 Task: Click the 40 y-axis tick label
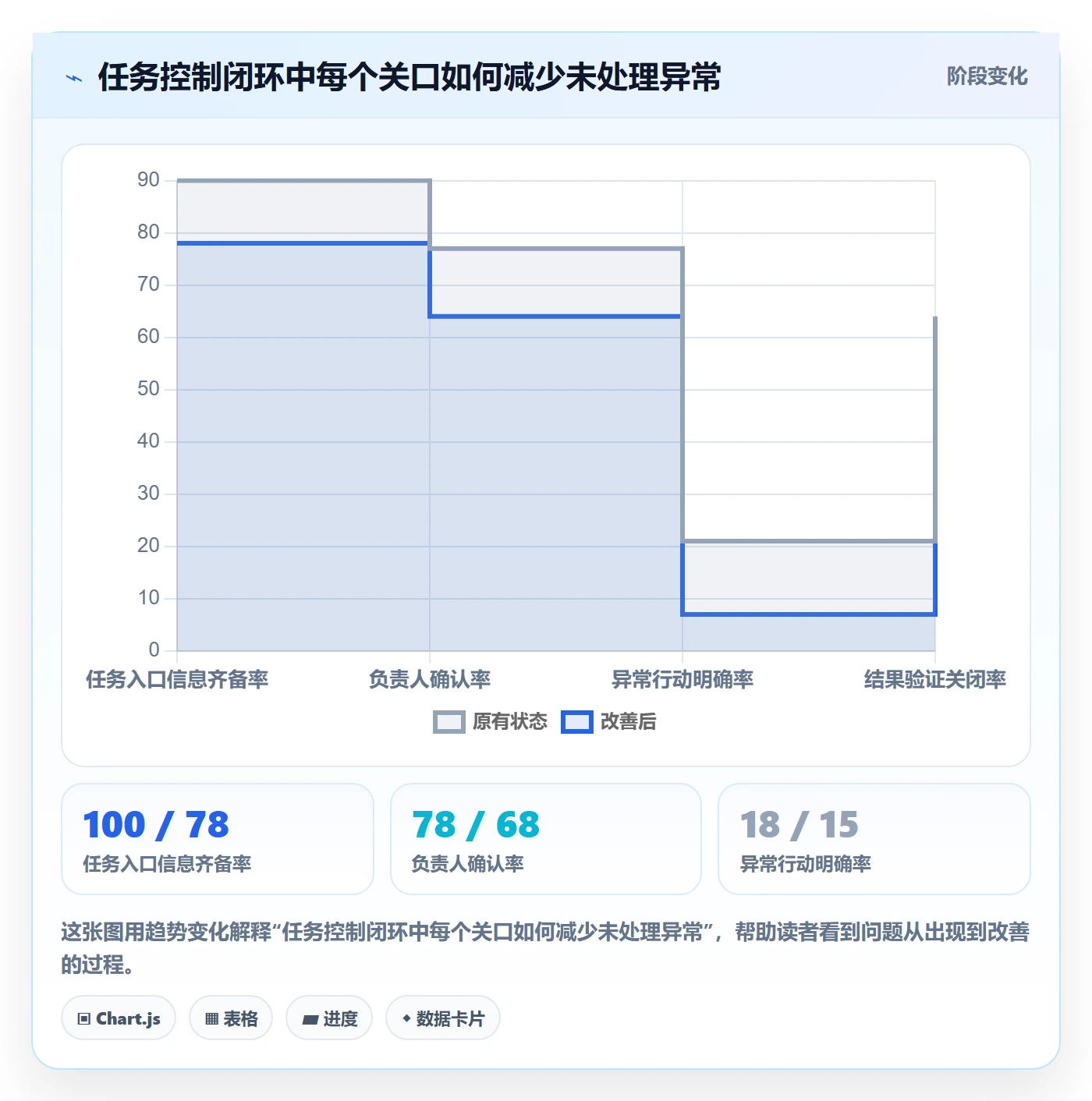pyautogui.click(x=148, y=441)
